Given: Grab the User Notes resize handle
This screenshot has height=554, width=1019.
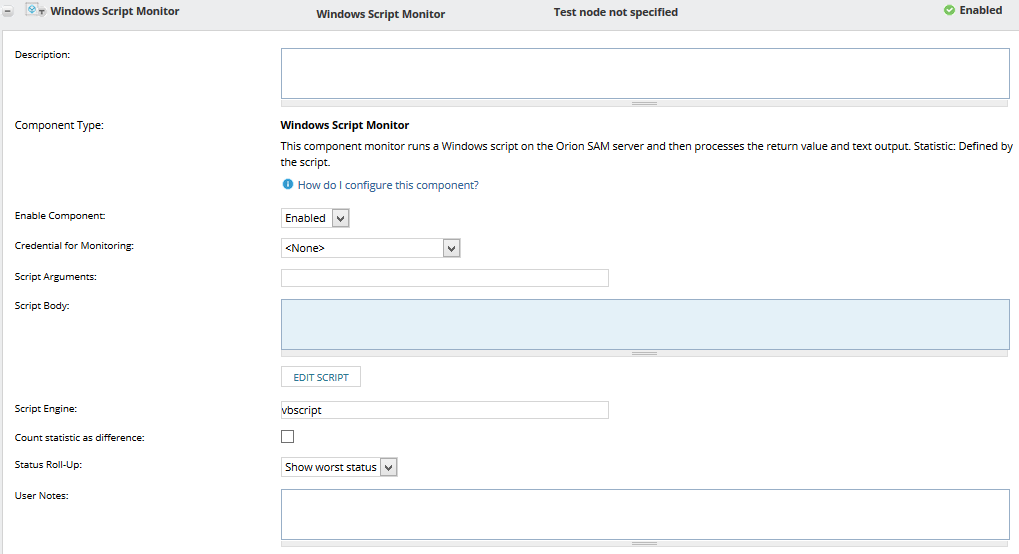Looking at the screenshot, I should click(x=645, y=543).
